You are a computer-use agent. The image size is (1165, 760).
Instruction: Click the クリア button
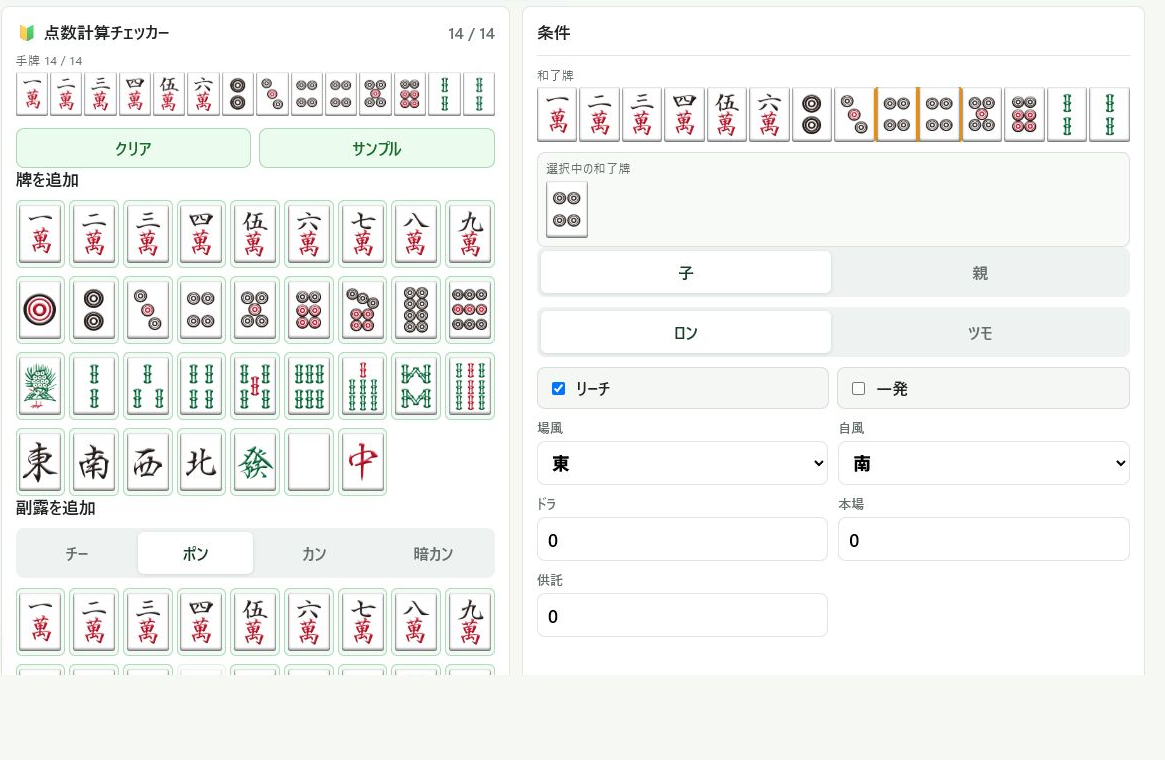click(133, 148)
